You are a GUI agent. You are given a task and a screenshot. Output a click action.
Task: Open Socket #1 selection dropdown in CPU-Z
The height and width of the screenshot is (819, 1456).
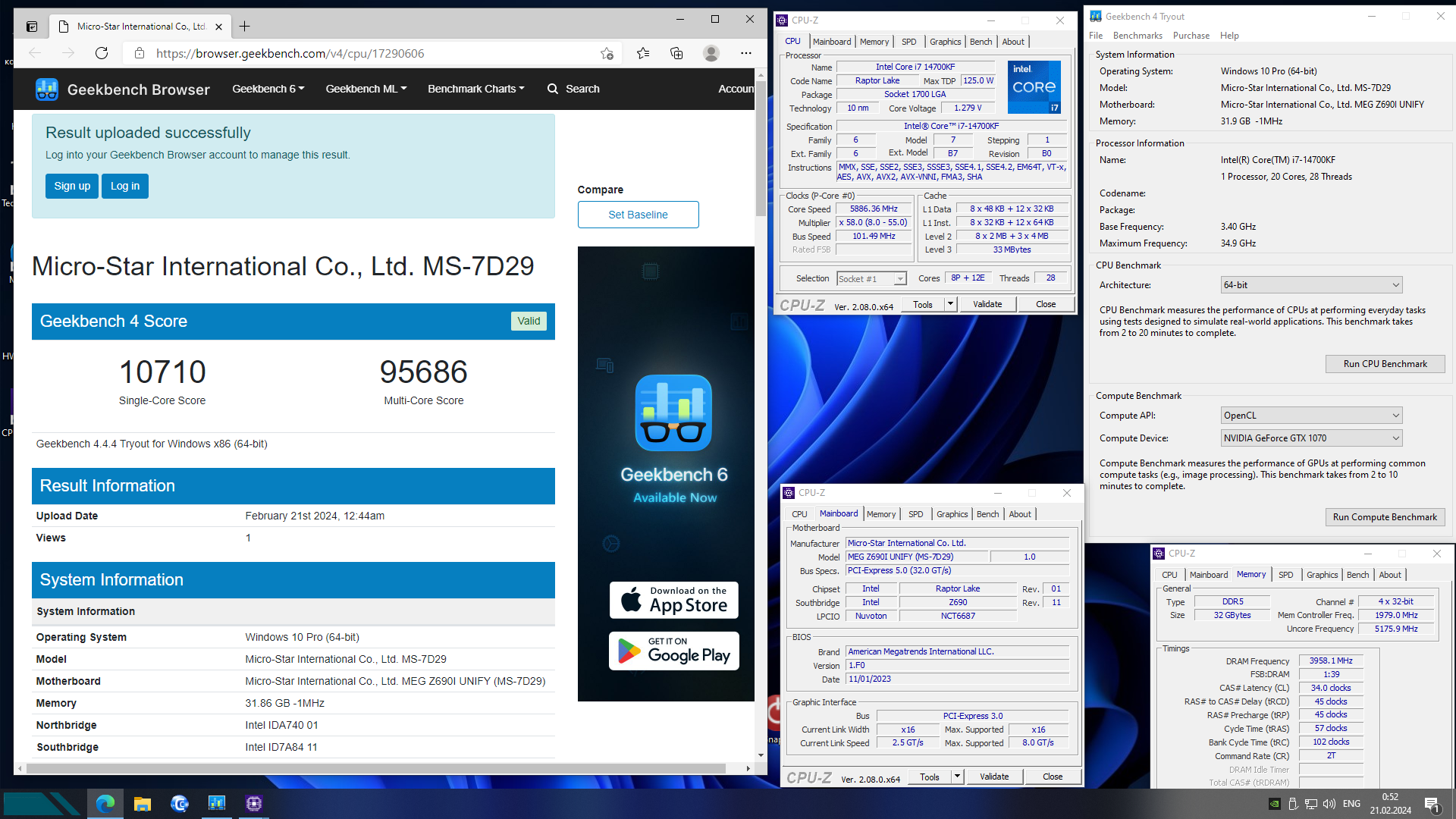[871, 279]
